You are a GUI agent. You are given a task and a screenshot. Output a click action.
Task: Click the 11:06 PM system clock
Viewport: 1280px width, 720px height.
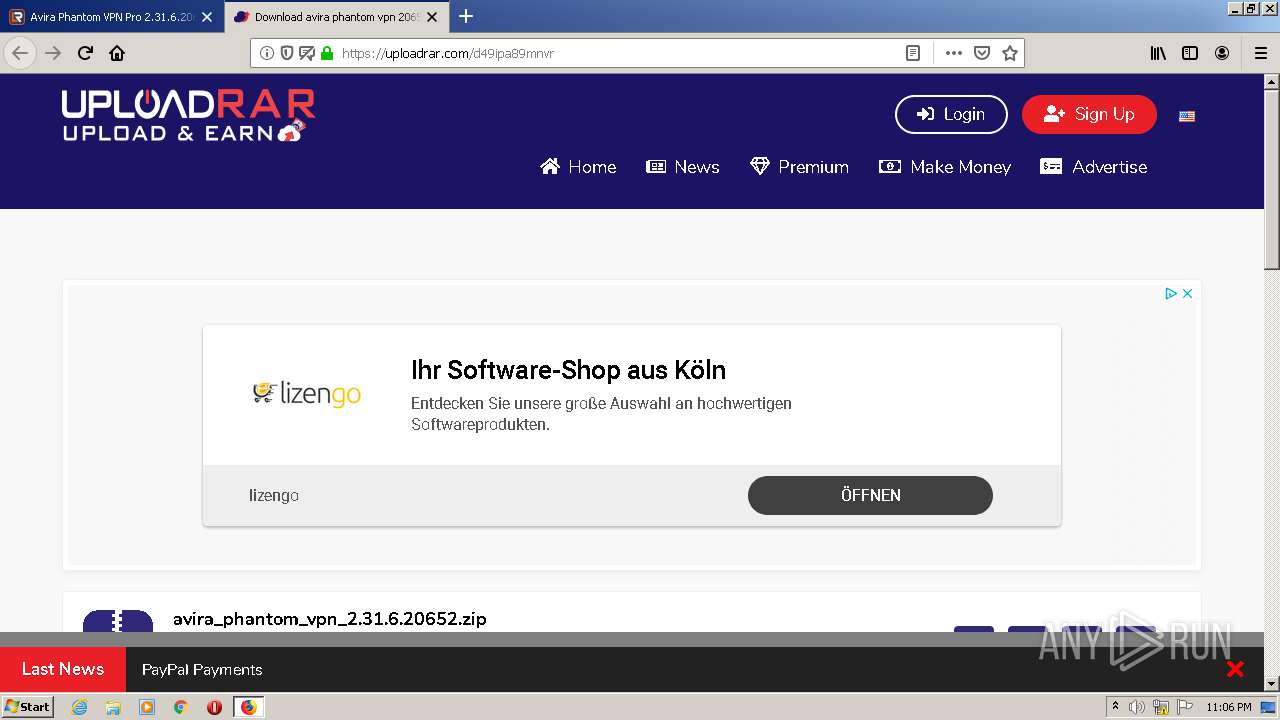pos(1229,707)
